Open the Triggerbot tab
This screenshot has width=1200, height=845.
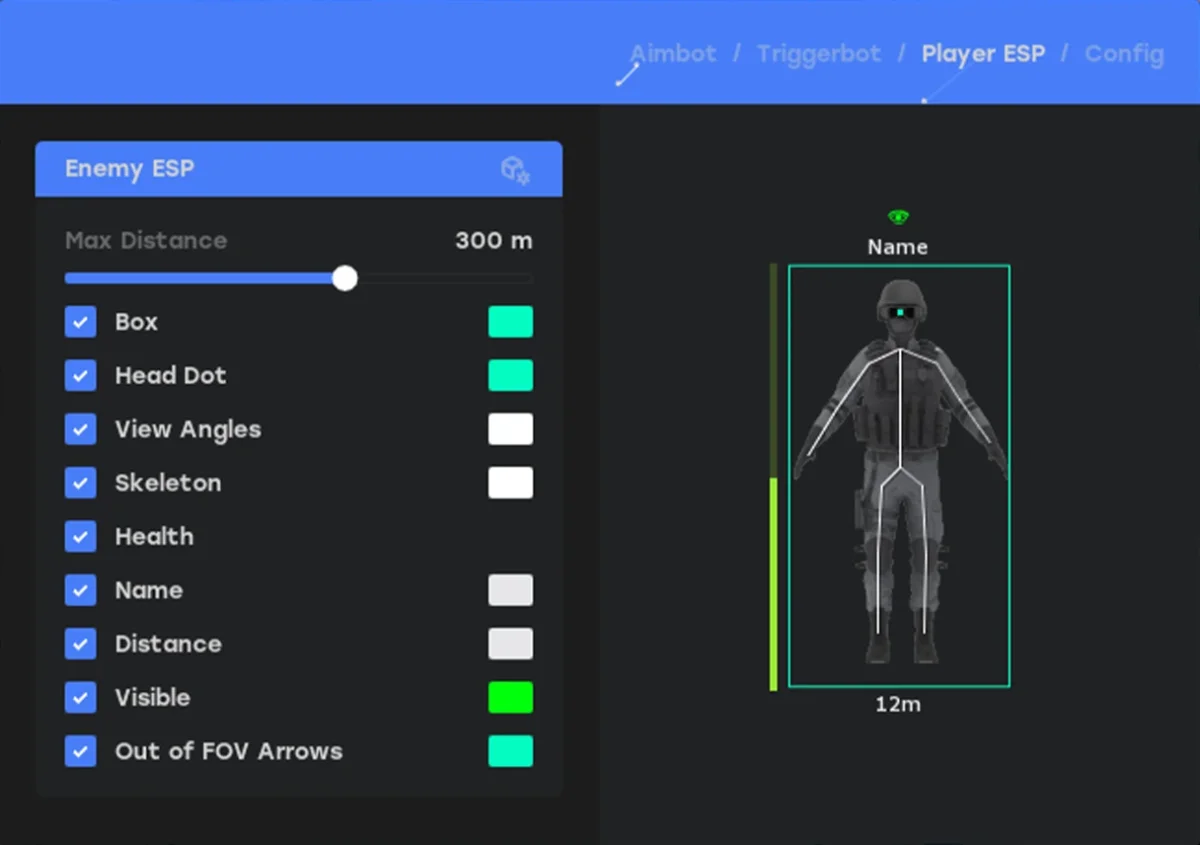pos(819,54)
